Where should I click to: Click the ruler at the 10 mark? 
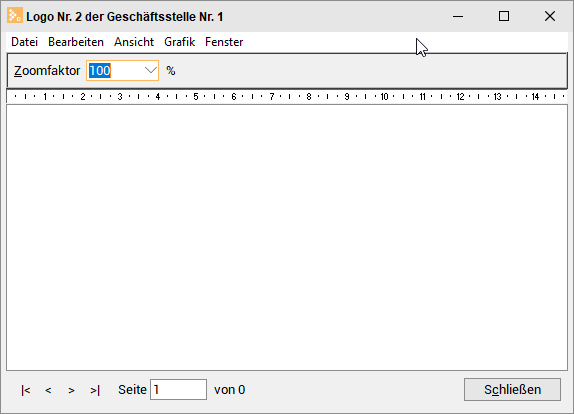[x=384, y=97]
